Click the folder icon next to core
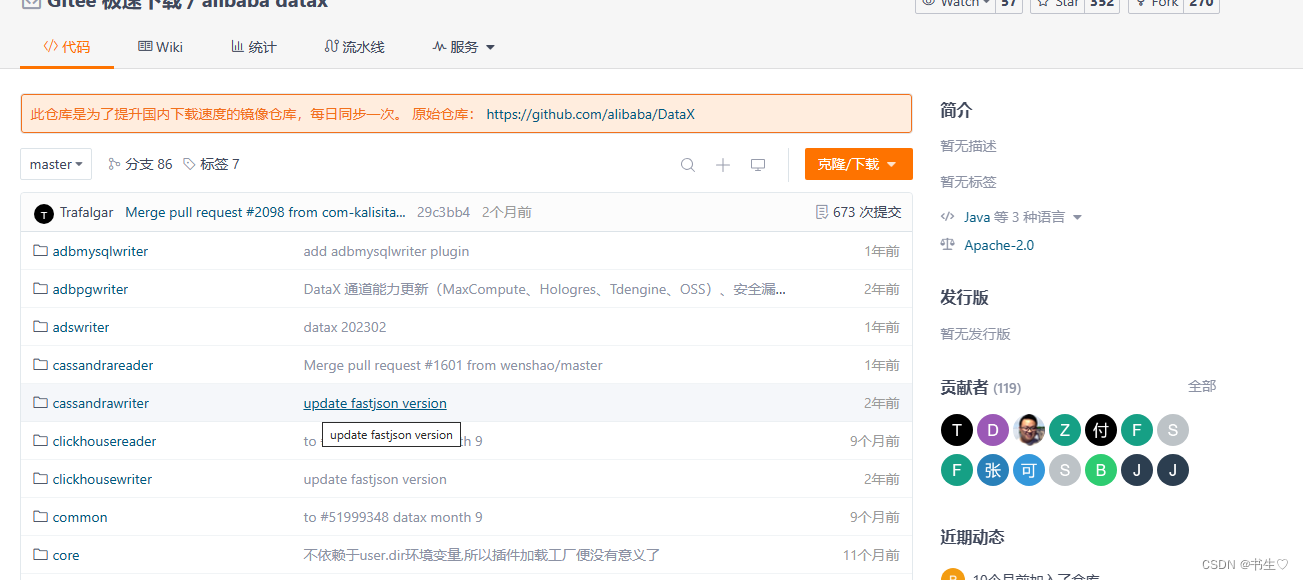This screenshot has width=1303, height=580. pyautogui.click(x=41, y=555)
